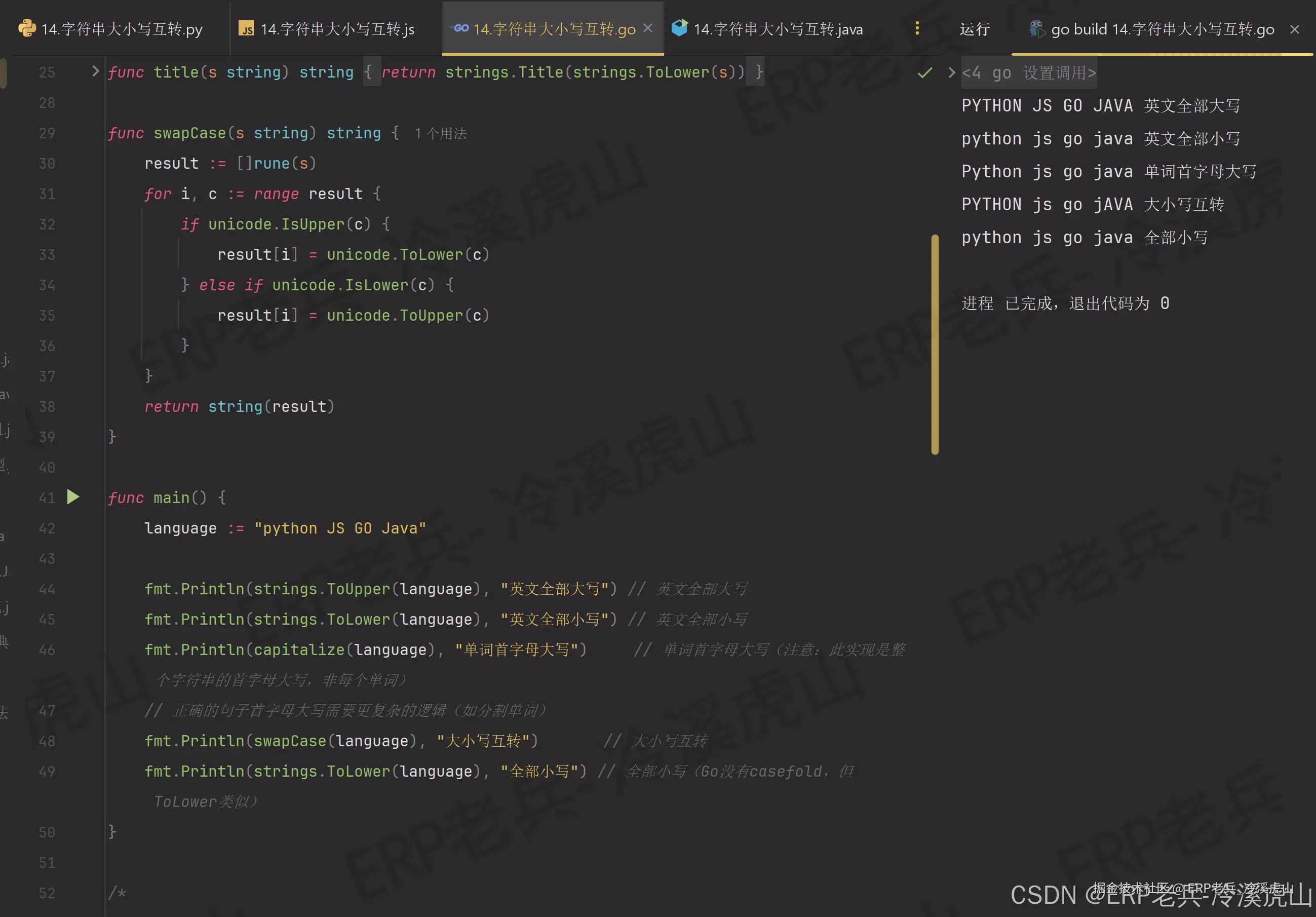The image size is (1316, 917).
Task: Switch to 14.字符串大小写互转.py tab
Action: tap(122, 29)
